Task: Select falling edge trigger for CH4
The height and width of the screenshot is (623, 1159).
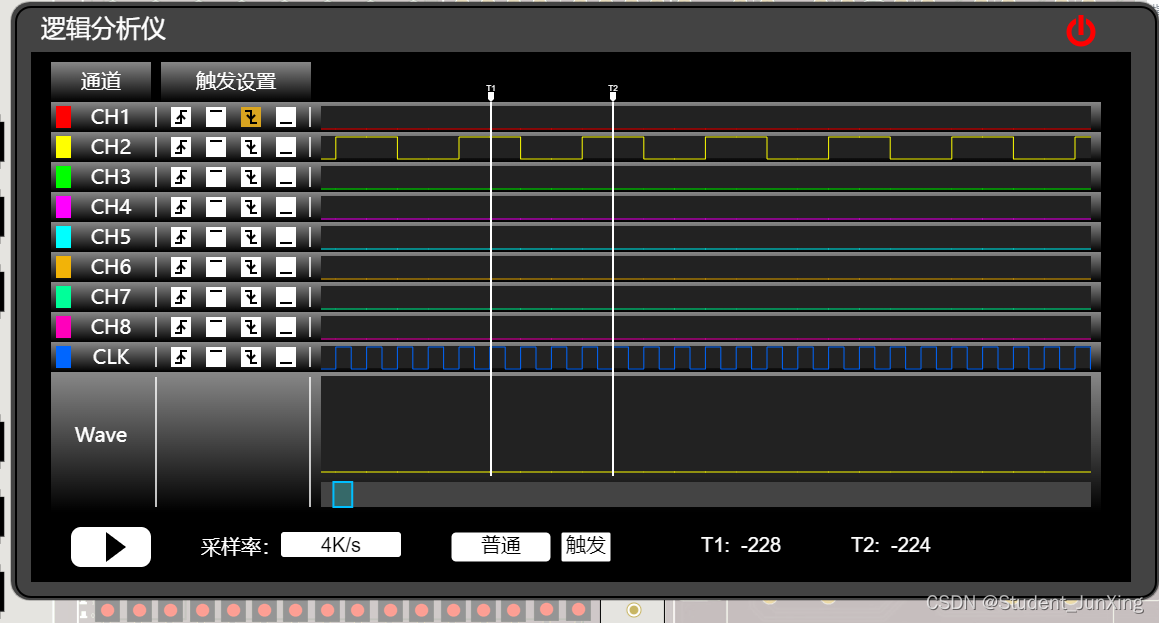Action: [x=251, y=207]
